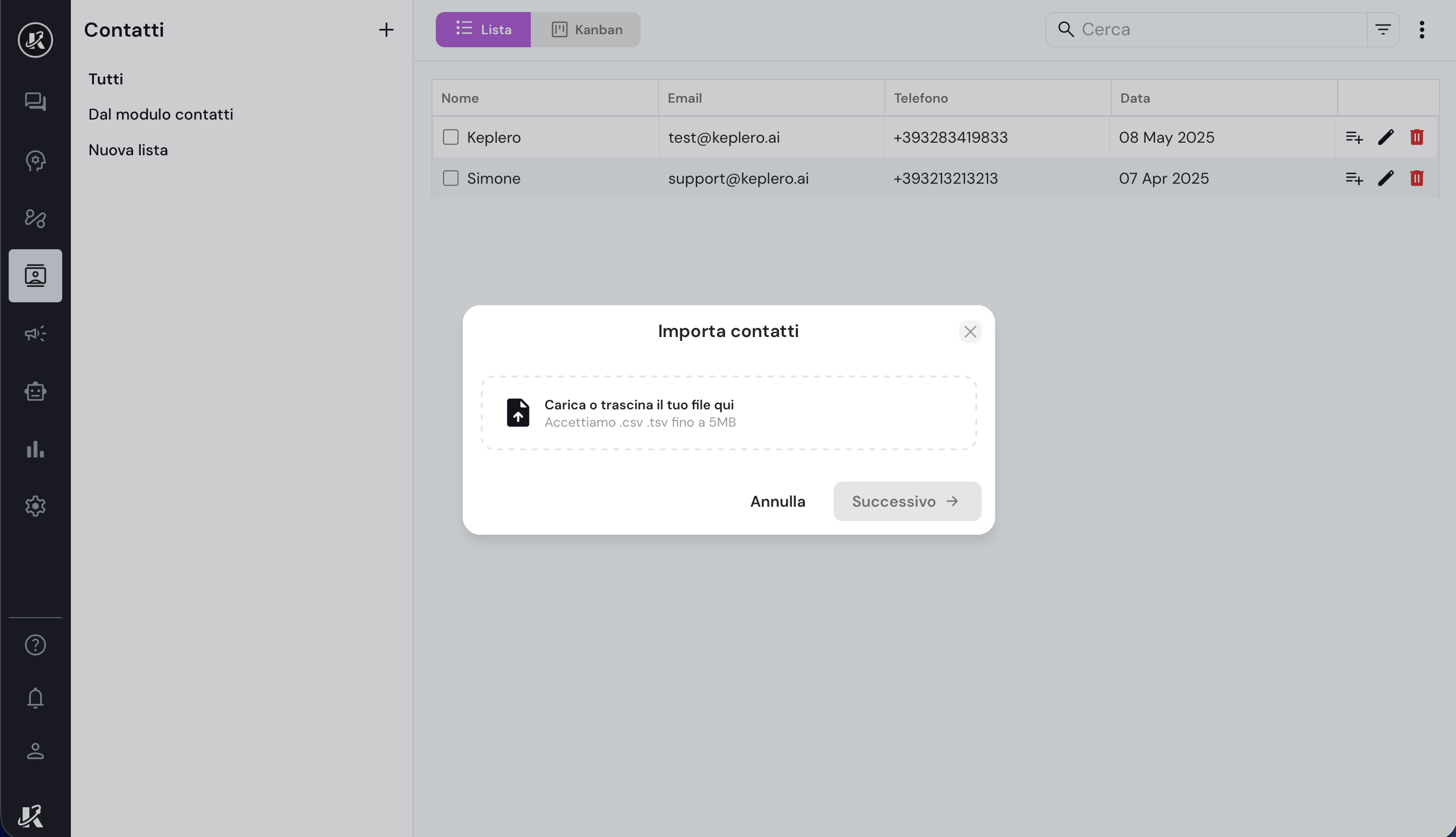Viewport: 1456px width, 837px height.
Task: Click the help question mark icon
Action: click(x=35, y=645)
